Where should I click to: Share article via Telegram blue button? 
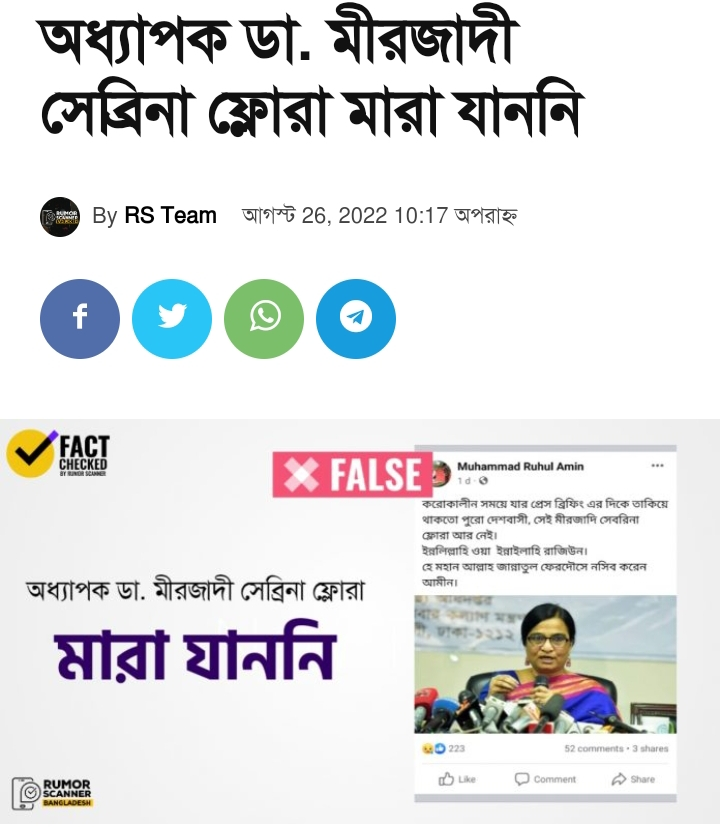tap(356, 319)
